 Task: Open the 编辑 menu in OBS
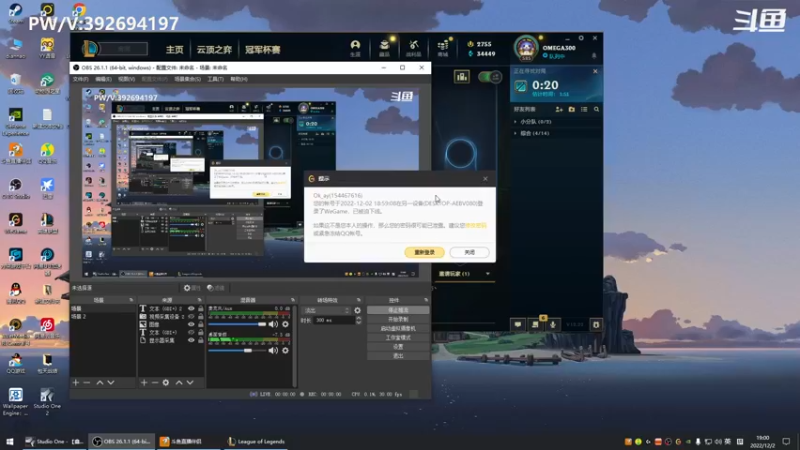[x=104, y=79]
